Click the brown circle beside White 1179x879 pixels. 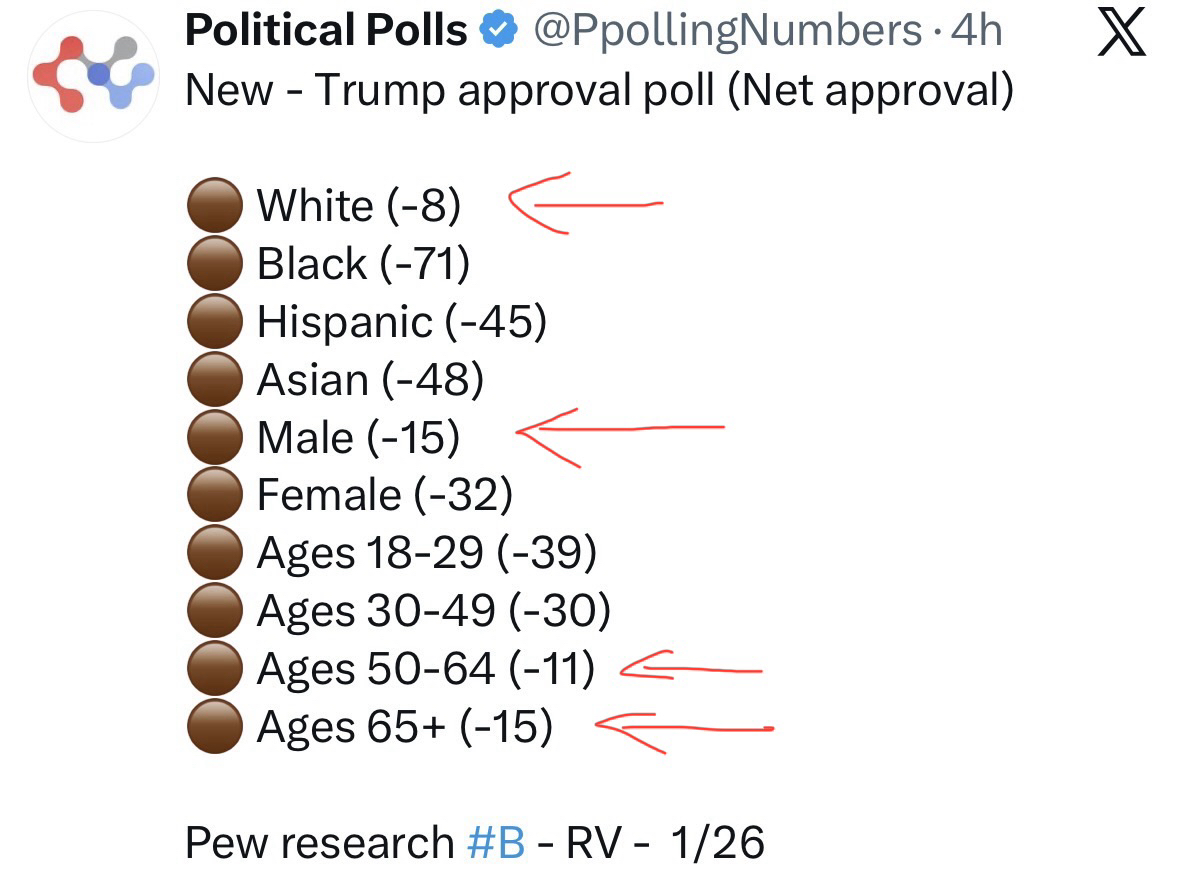(x=215, y=206)
